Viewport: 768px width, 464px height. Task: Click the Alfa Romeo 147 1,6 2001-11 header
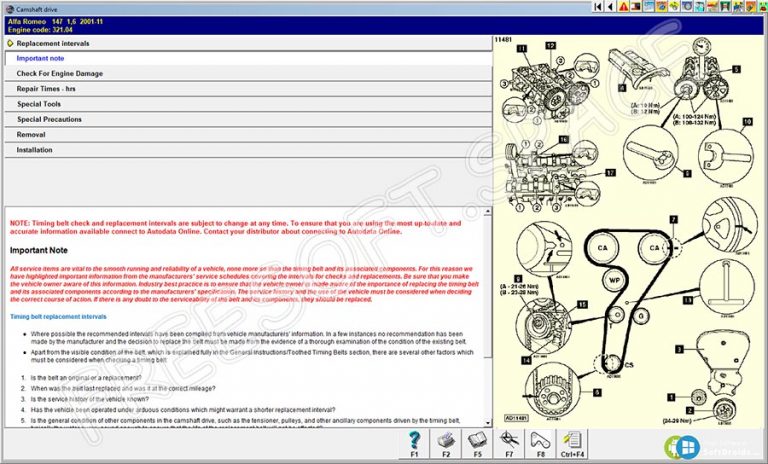(x=55, y=22)
